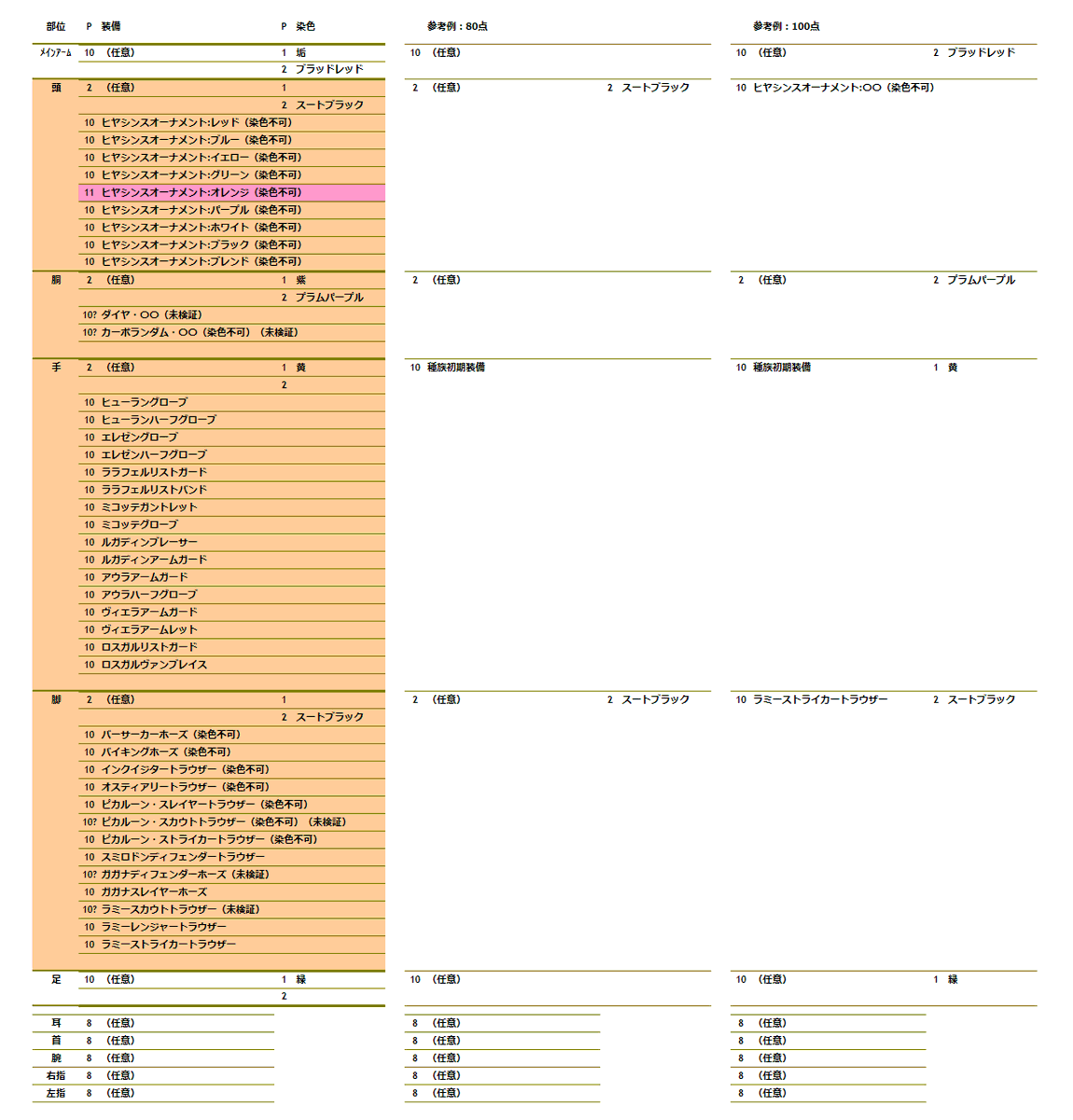Image resolution: width=1073 pixels, height=1120 pixels.
Task: Click ヒヤシンスオーナメント:○○ in the 100点 column
Action: (843, 88)
